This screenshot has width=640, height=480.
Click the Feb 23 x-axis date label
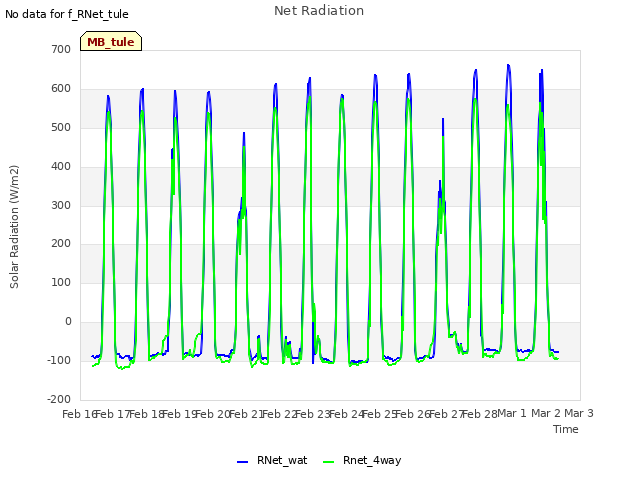tap(313, 414)
